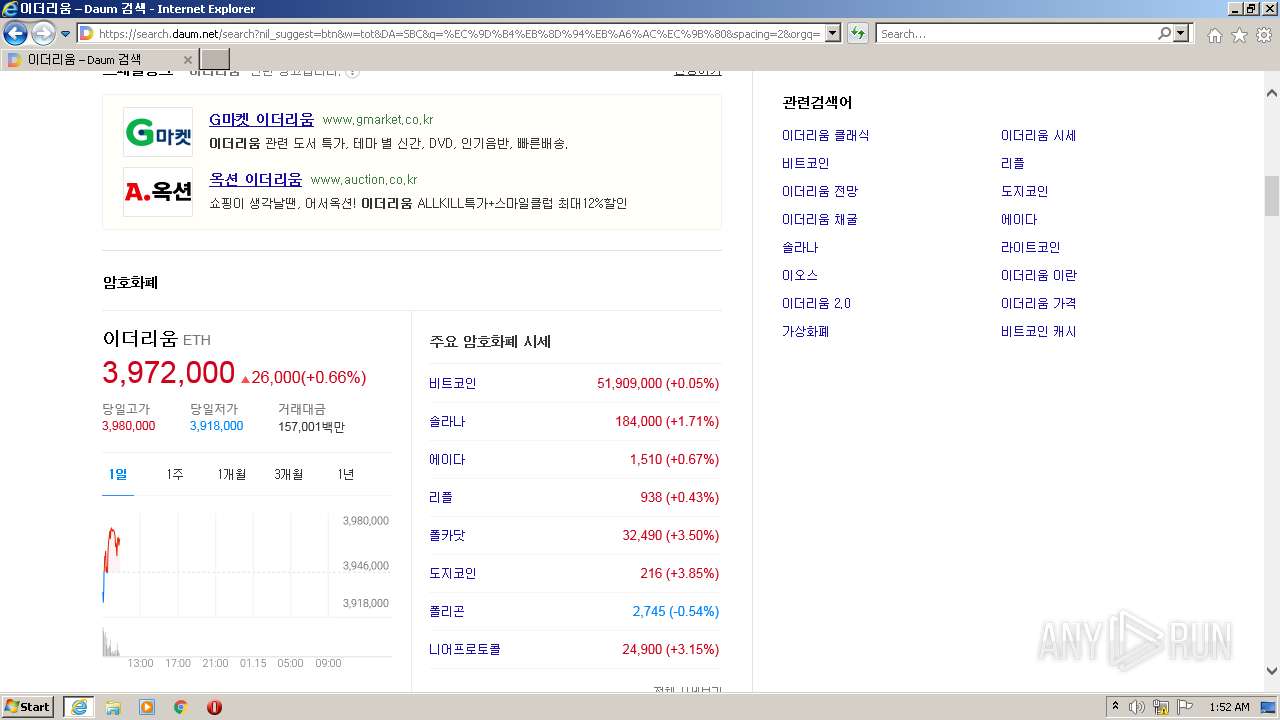
Task: Open 비트코인 in the price list
Action: tap(453, 383)
